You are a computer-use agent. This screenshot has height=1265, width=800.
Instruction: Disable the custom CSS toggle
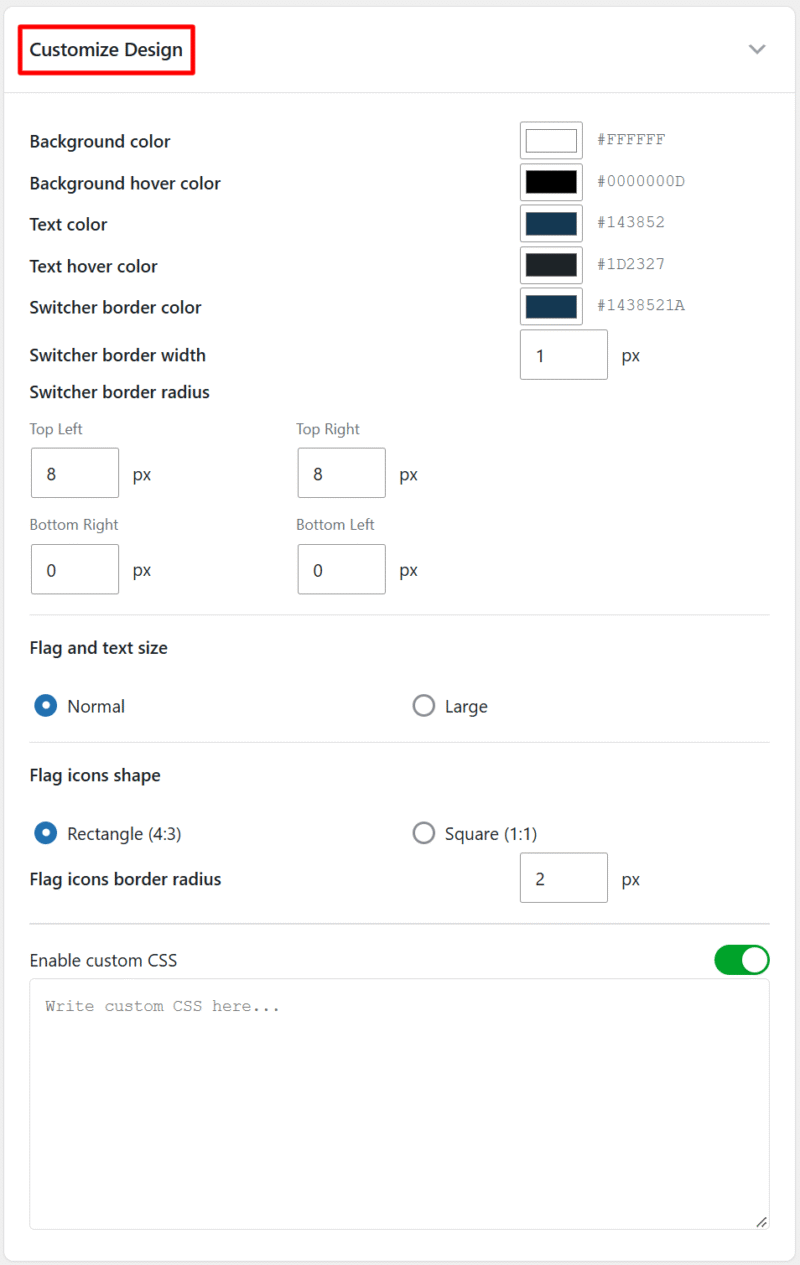click(x=742, y=960)
